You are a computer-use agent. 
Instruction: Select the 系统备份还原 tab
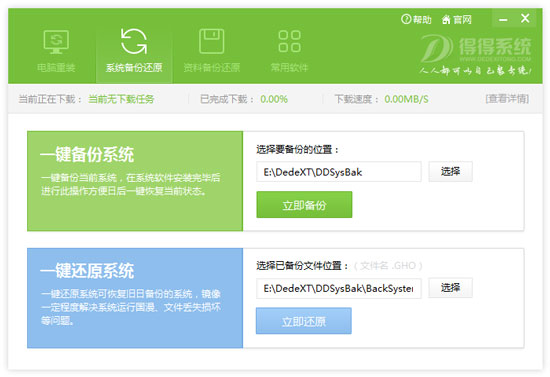pos(134,51)
